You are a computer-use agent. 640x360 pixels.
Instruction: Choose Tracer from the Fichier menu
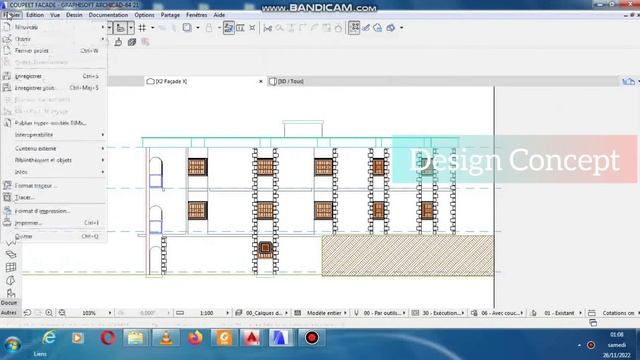tap(54, 197)
